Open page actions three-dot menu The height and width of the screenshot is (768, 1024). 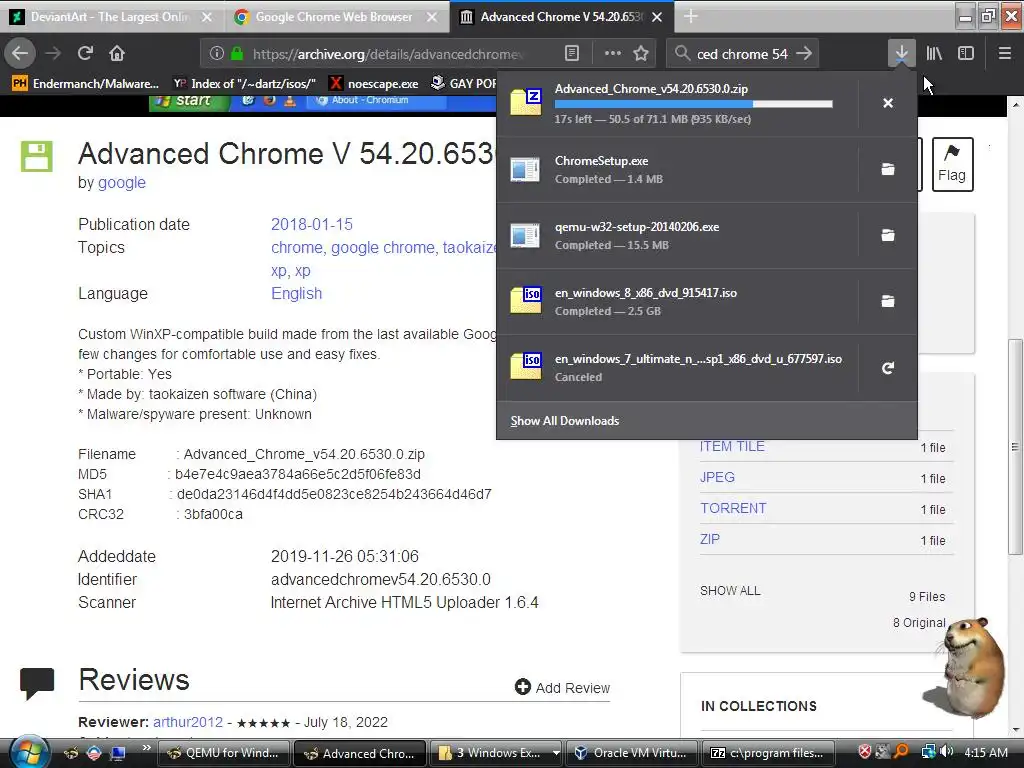(x=612, y=54)
